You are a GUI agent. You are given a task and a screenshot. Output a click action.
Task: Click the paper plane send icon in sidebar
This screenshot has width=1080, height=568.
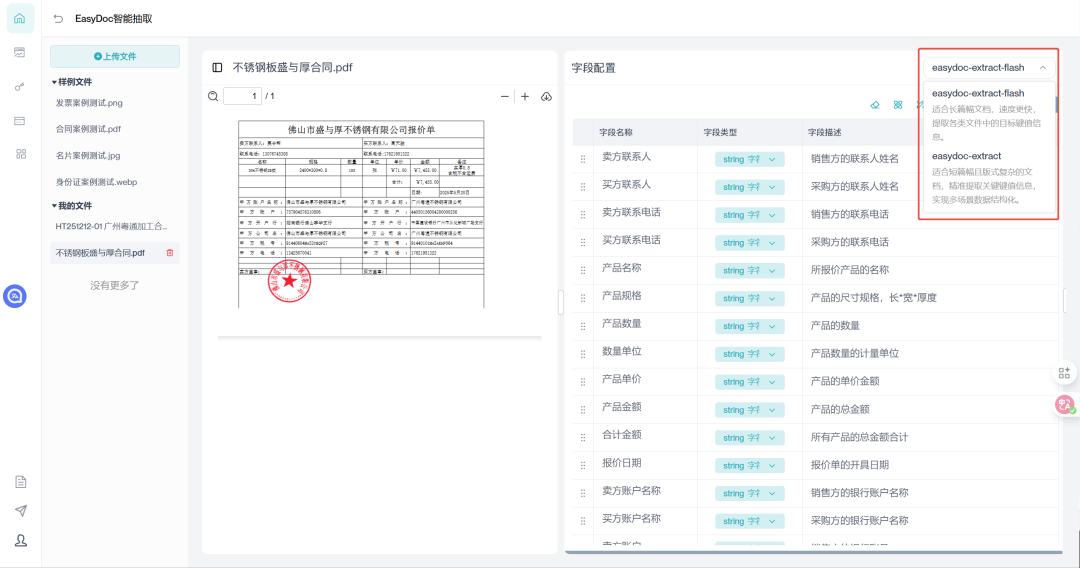[x=21, y=511]
